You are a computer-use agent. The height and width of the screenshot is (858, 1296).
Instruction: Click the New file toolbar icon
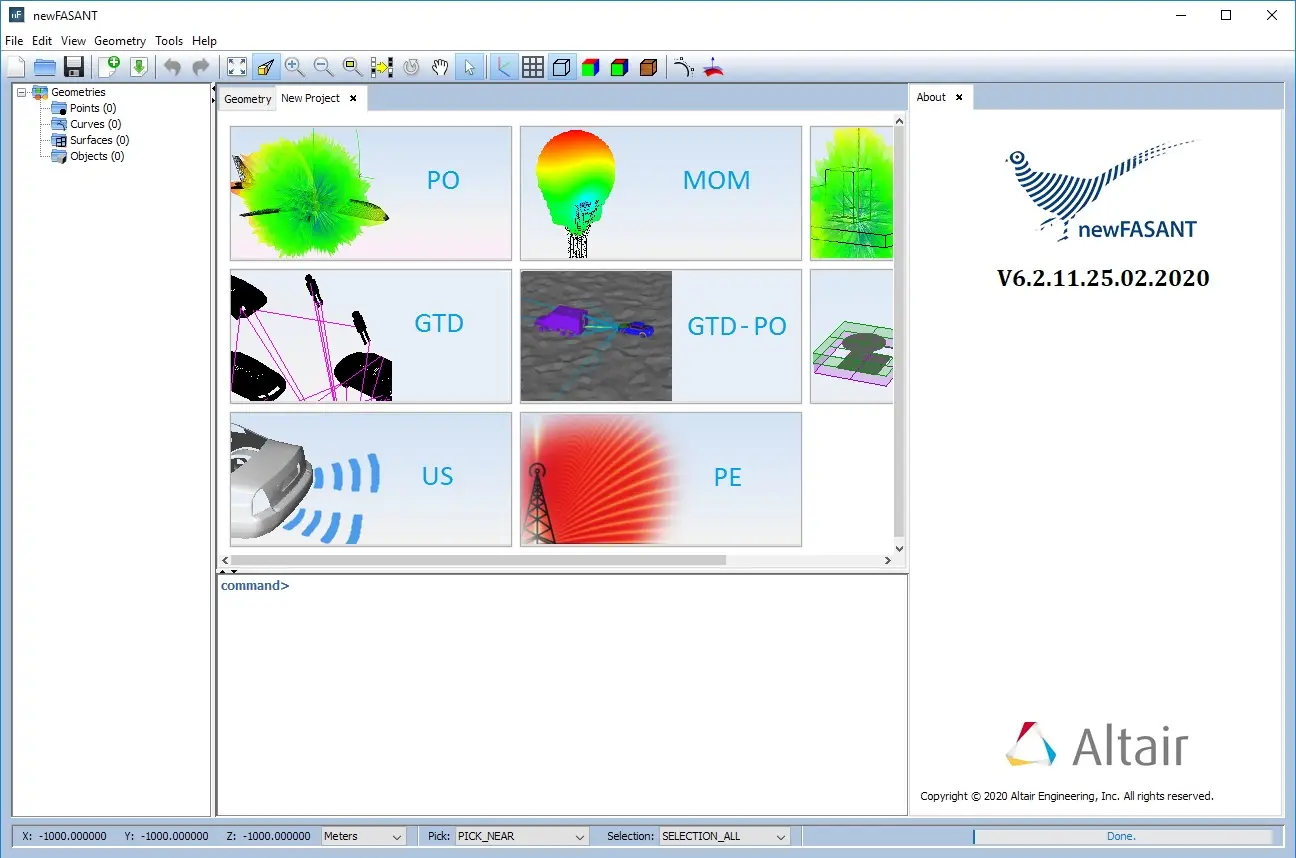click(16, 67)
